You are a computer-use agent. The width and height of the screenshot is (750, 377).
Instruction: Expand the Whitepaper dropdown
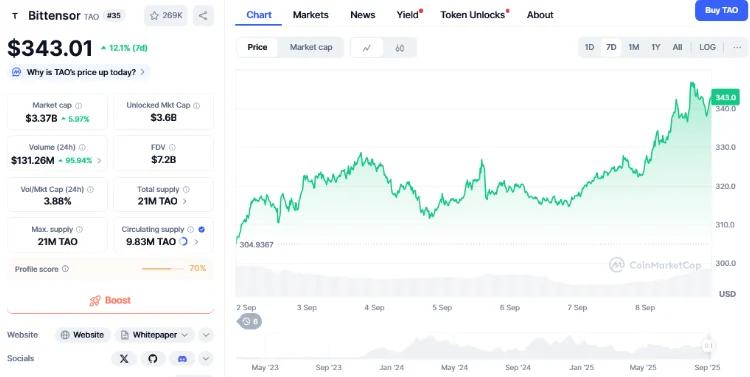click(155, 335)
